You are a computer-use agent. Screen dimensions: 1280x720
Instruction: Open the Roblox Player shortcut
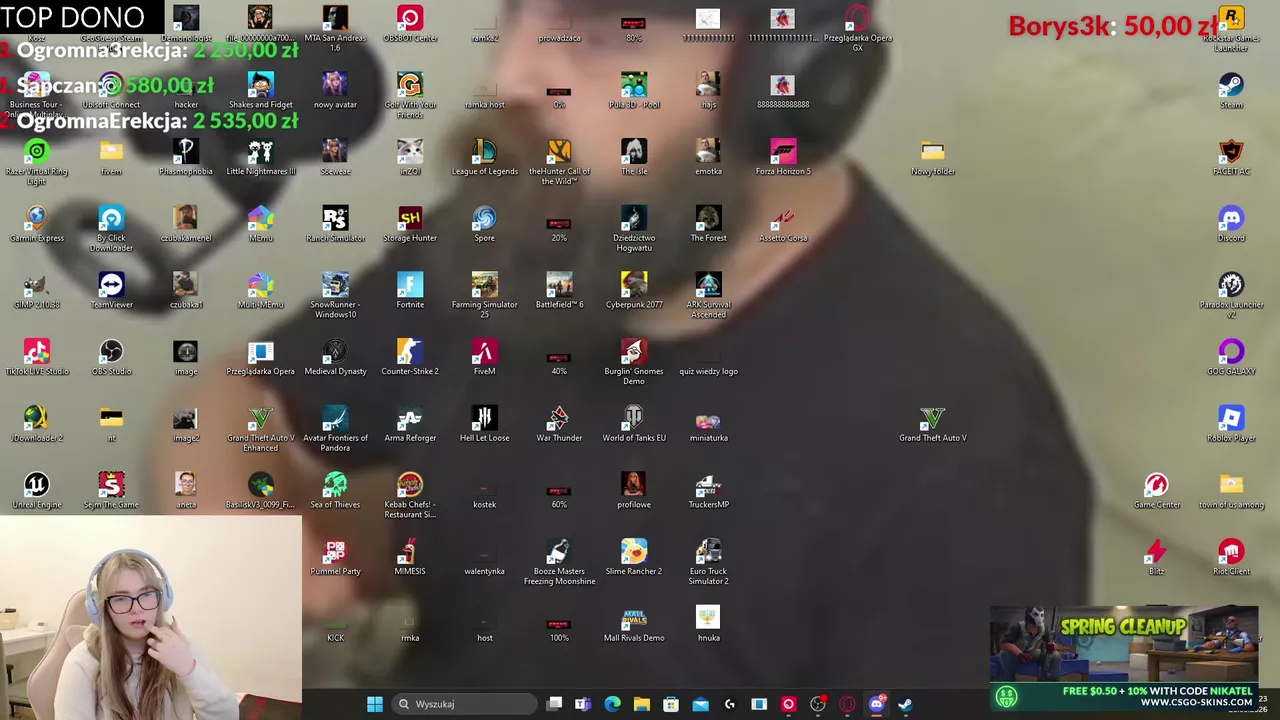1231,419
